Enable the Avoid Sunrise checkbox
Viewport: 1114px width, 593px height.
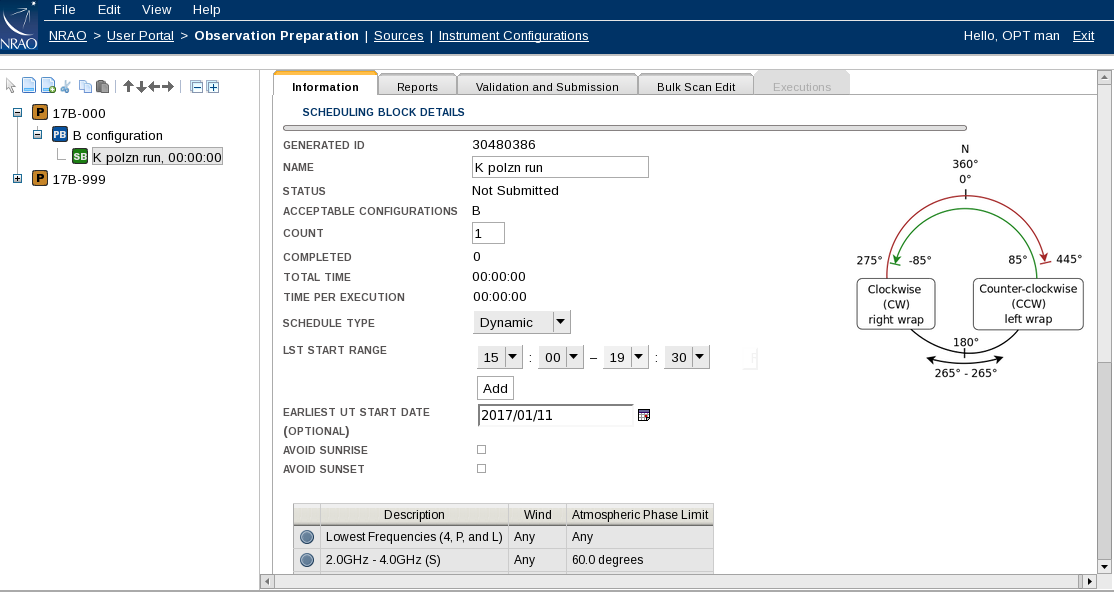481,450
